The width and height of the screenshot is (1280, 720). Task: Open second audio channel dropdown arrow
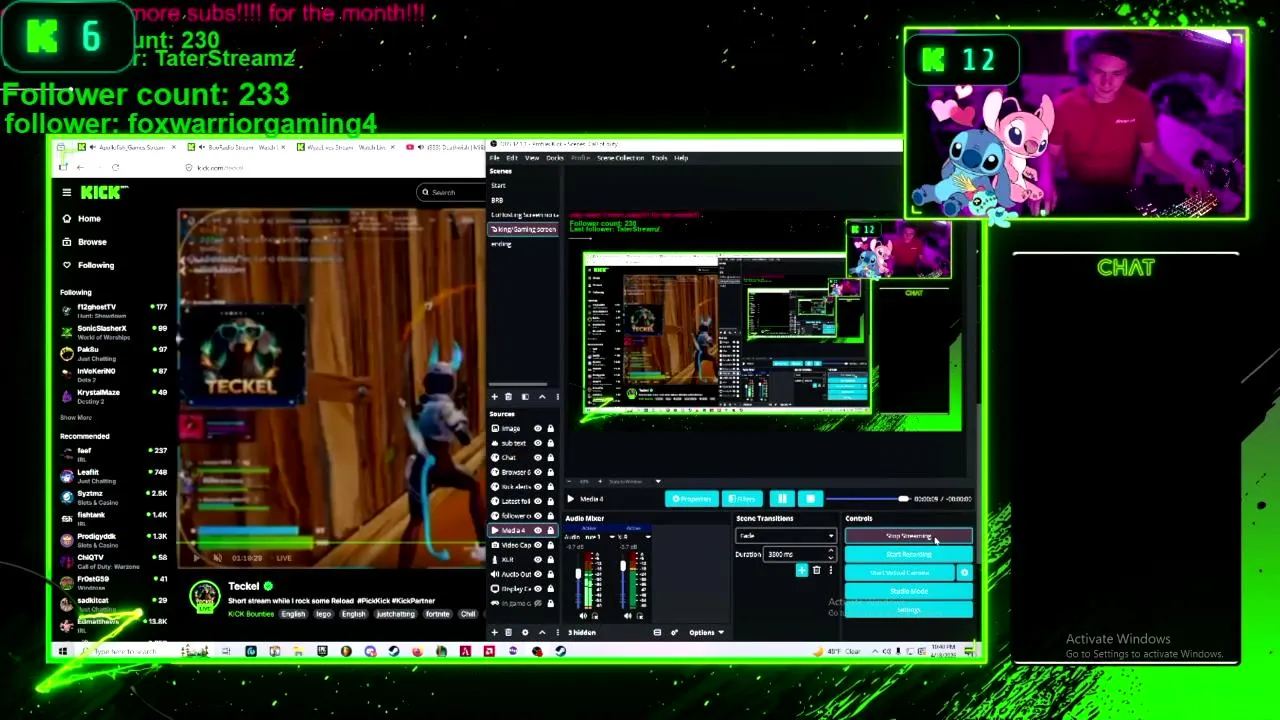pos(647,537)
